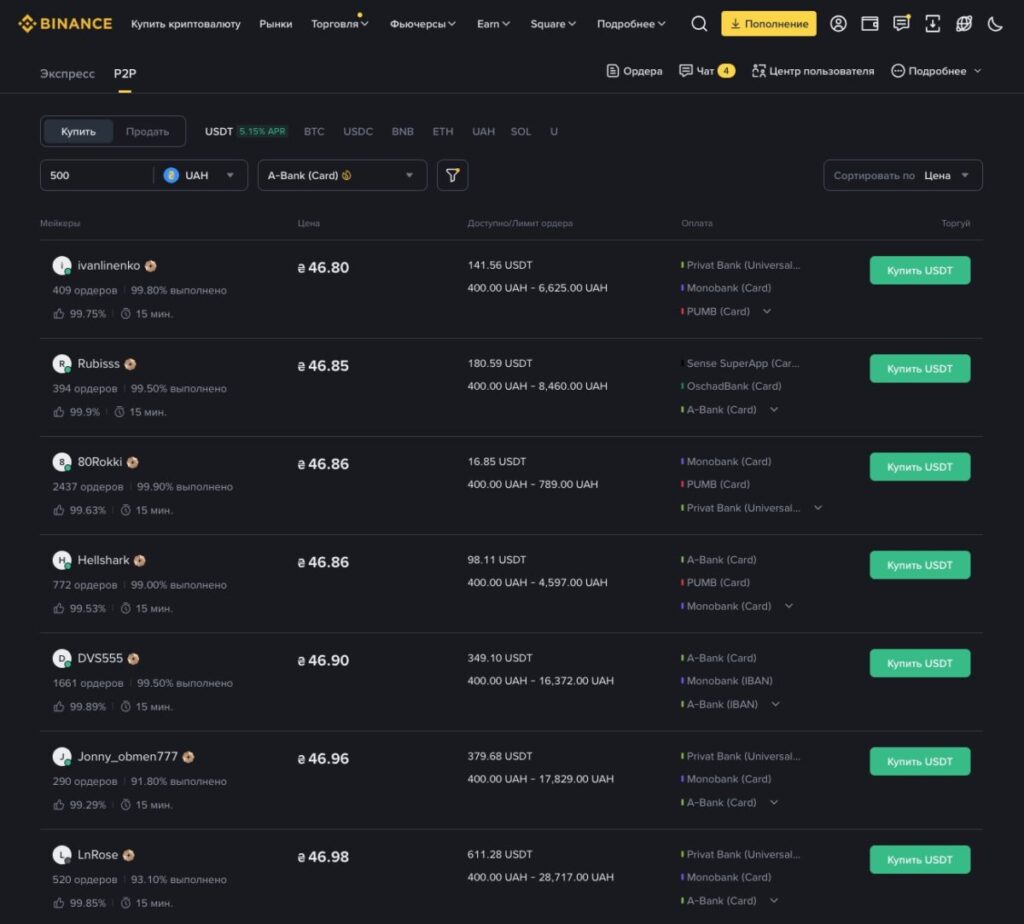Click verified badge next to LnRose
Image resolution: width=1024 pixels, height=924 pixels.
click(129, 855)
